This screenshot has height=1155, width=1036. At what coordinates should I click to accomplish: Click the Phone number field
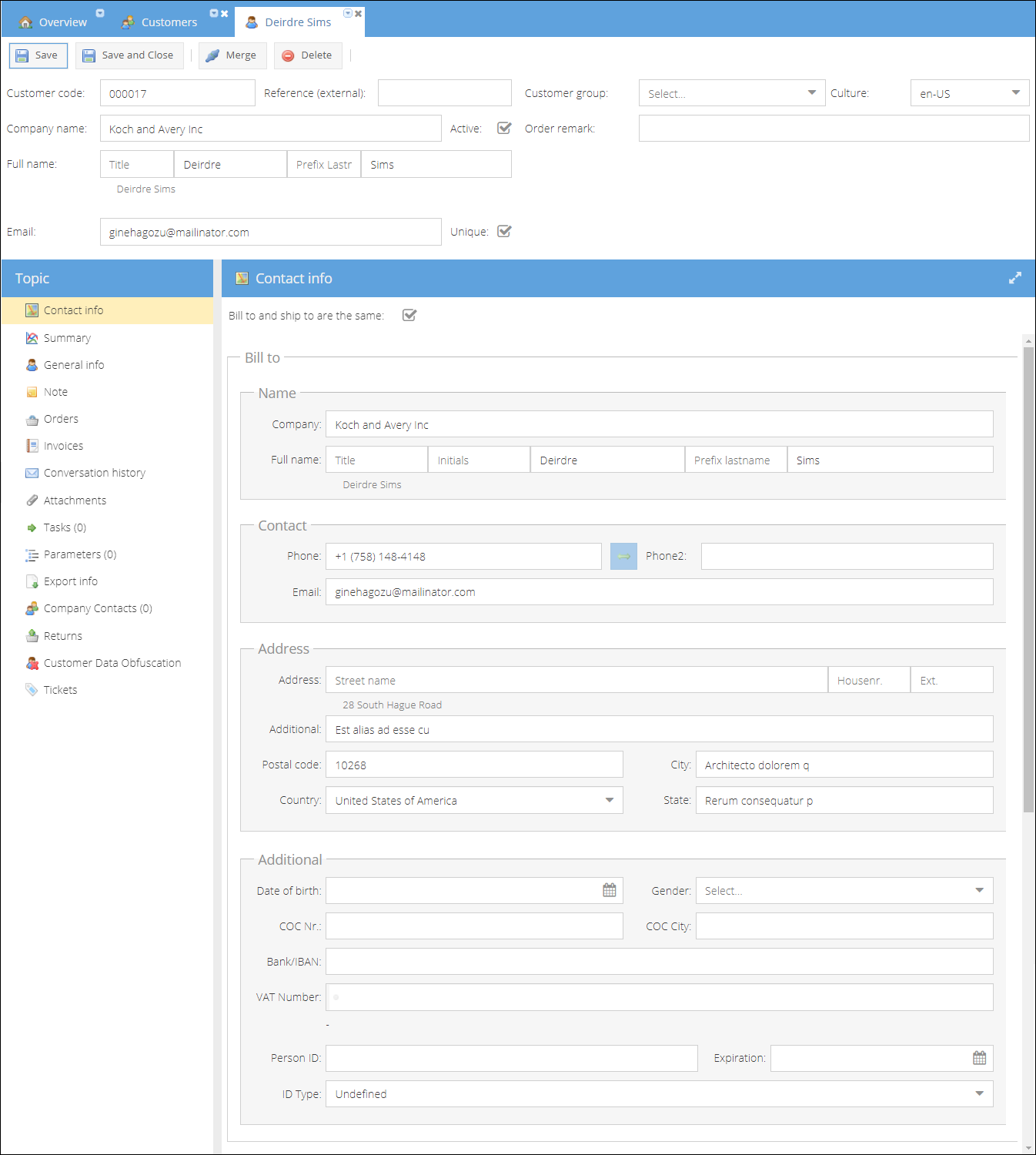tap(463, 556)
